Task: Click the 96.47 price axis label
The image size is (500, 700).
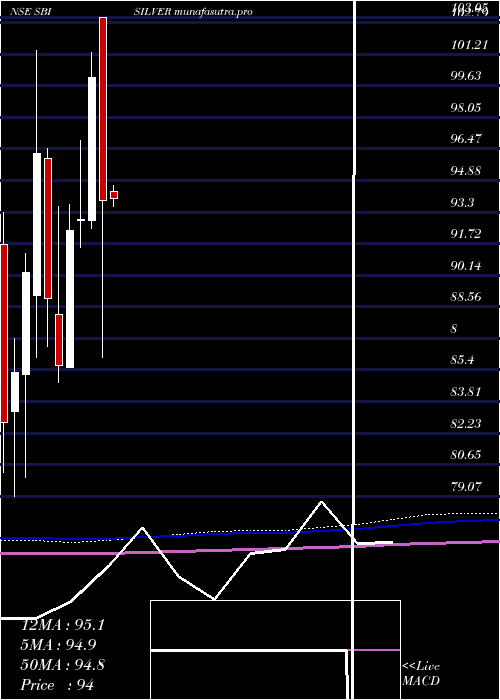Action: (466, 139)
